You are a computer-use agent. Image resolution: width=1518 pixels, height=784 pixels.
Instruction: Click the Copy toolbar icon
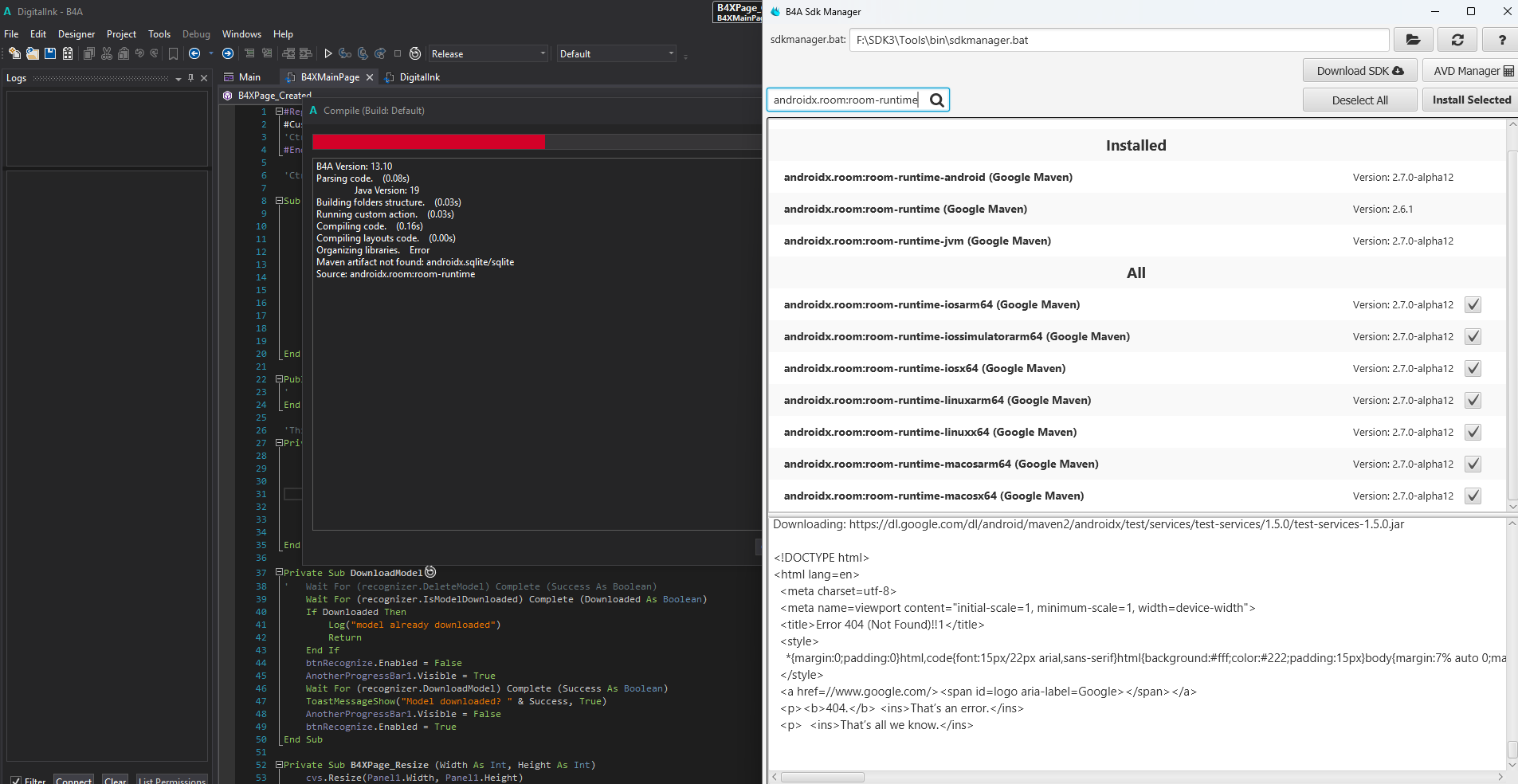[x=88, y=53]
